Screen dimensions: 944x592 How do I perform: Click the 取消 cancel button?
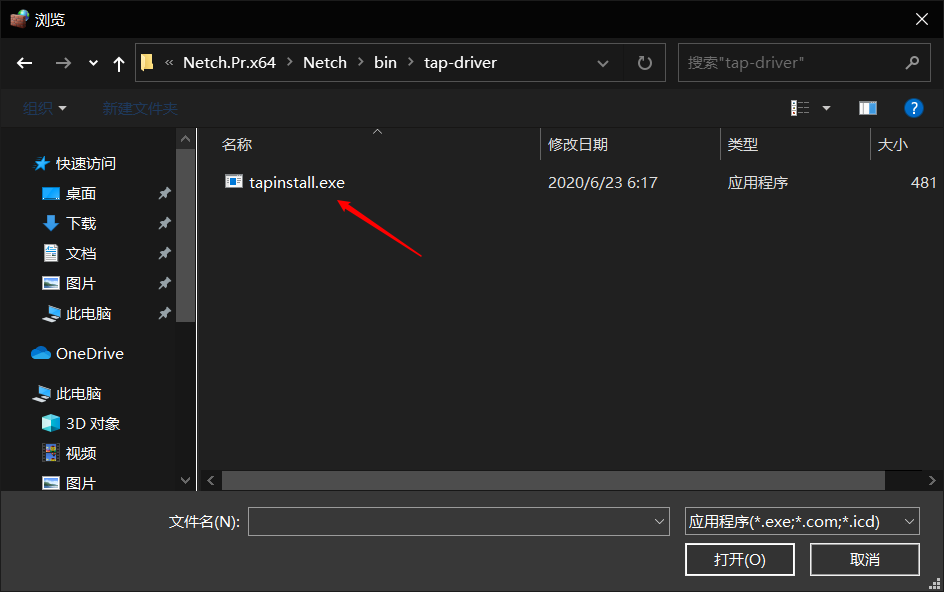(864, 559)
